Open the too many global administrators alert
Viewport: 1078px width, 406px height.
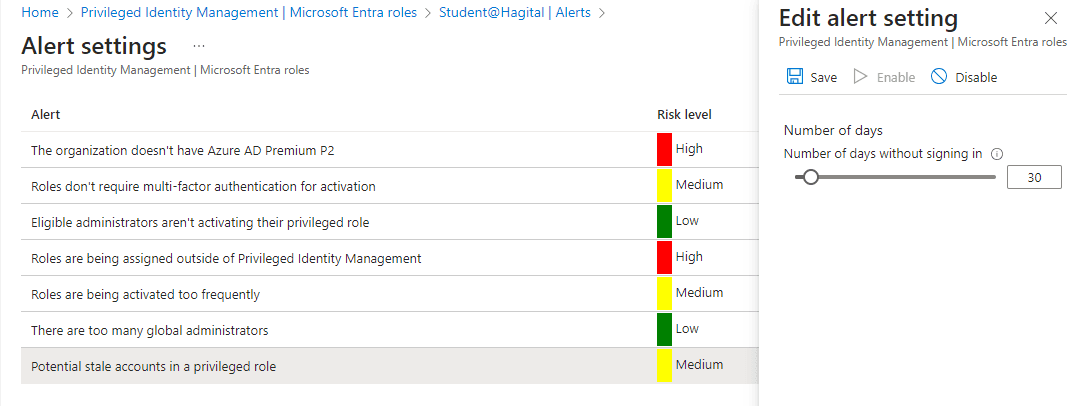[149, 330]
